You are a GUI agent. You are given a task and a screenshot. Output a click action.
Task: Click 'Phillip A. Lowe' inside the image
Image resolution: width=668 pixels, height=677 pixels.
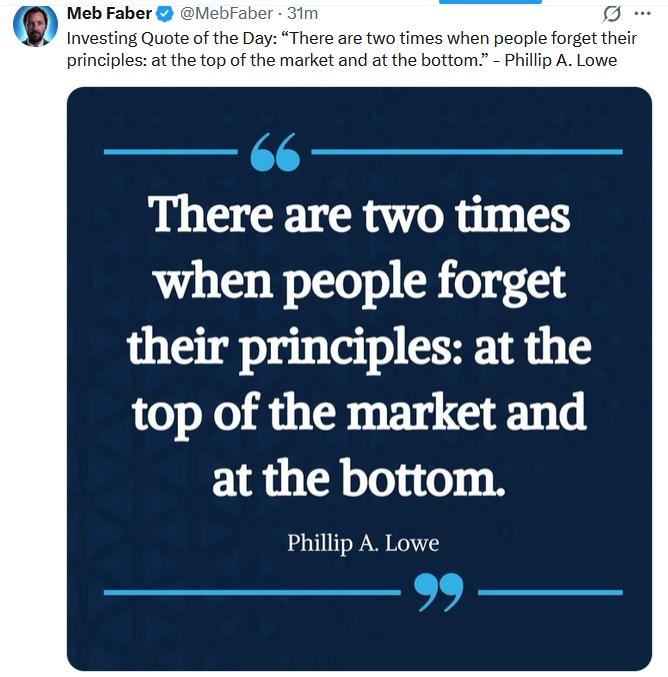[x=363, y=543]
